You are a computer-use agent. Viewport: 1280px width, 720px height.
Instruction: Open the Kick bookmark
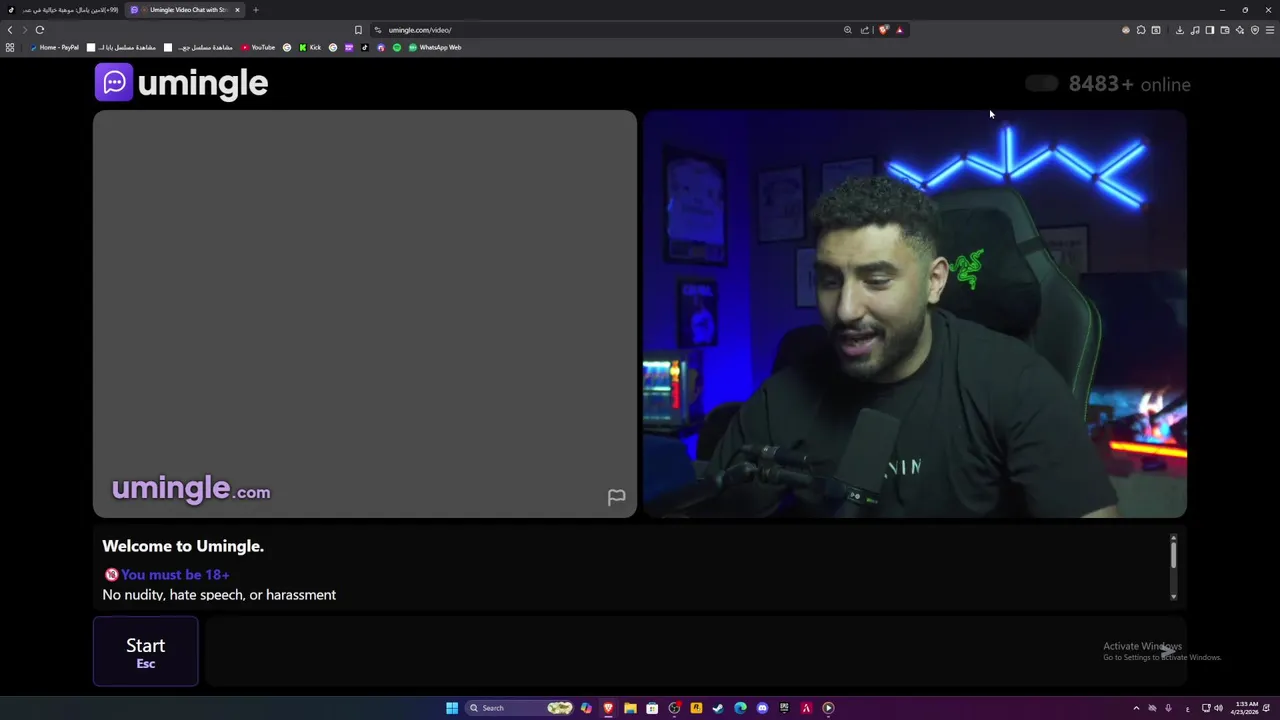(310, 47)
